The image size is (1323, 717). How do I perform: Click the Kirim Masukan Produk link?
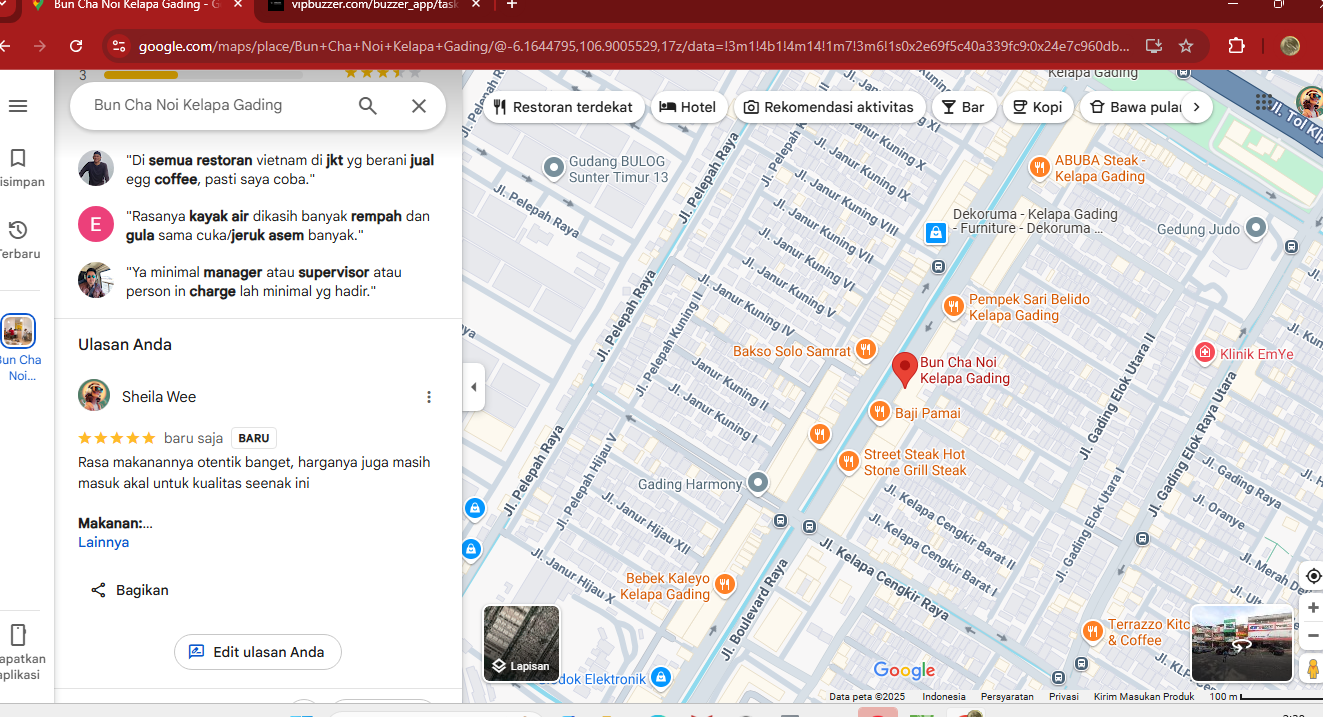pyautogui.click(x=1144, y=697)
